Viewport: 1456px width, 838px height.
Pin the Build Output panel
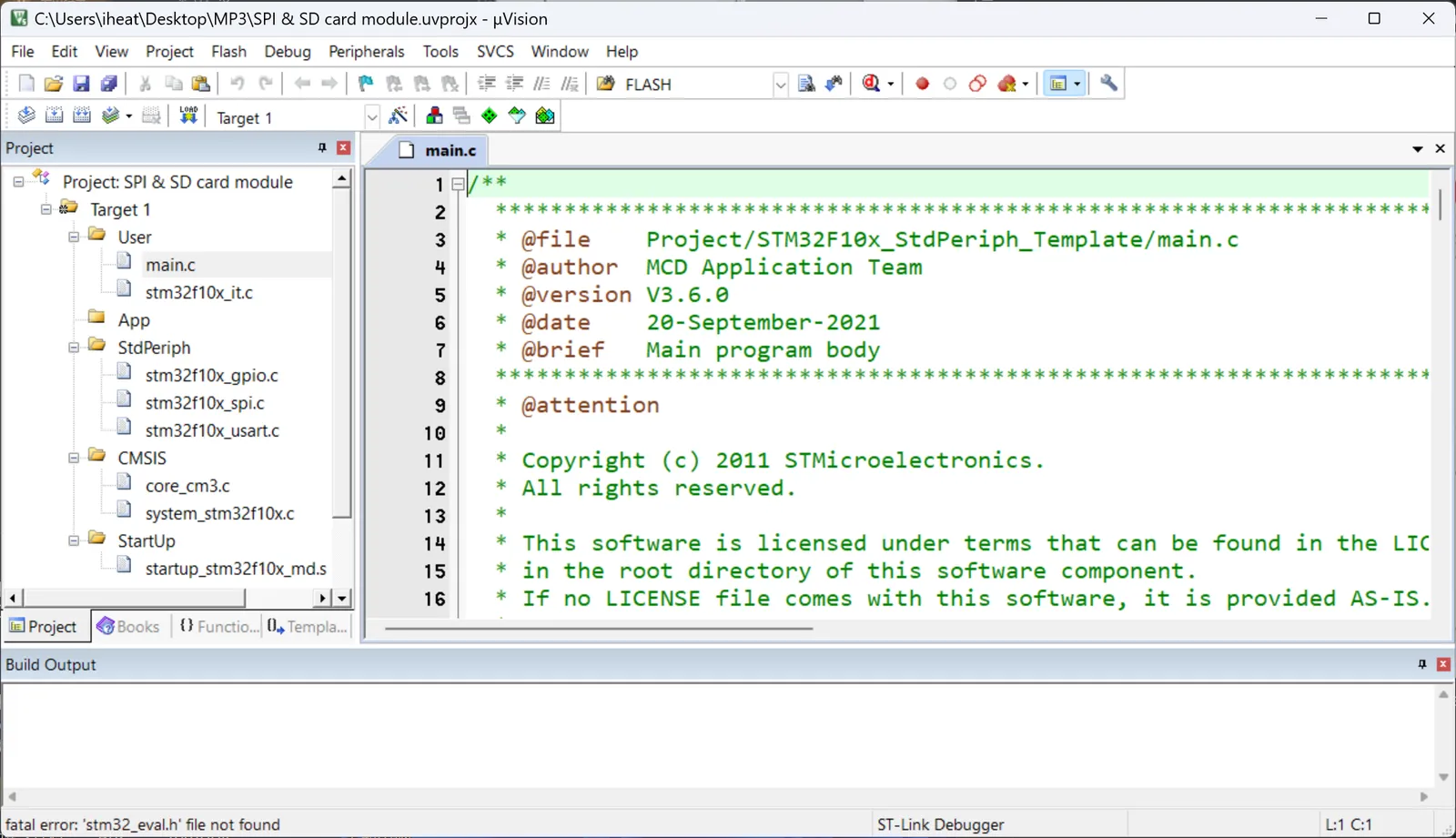(1421, 664)
